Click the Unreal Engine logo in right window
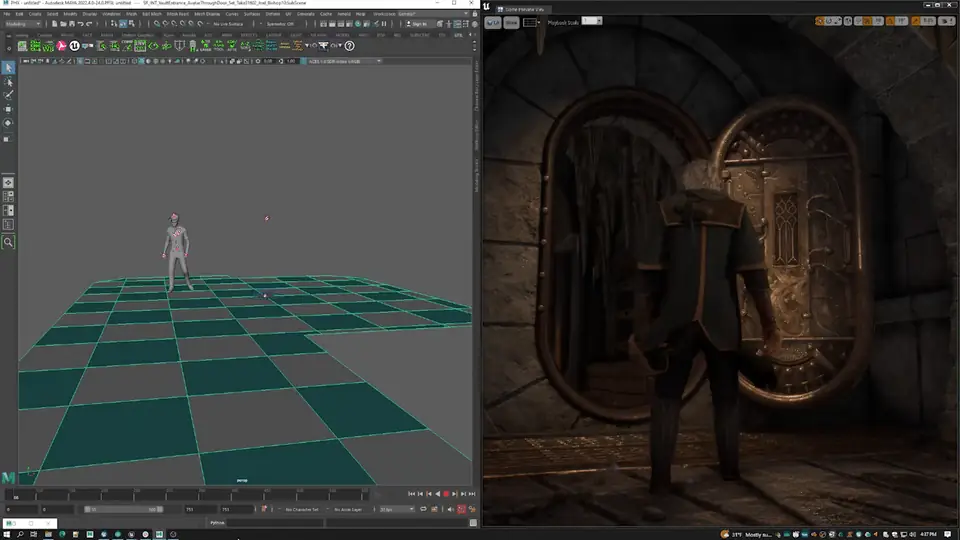The width and height of the screenshot is (960, 540). (487, 6)
